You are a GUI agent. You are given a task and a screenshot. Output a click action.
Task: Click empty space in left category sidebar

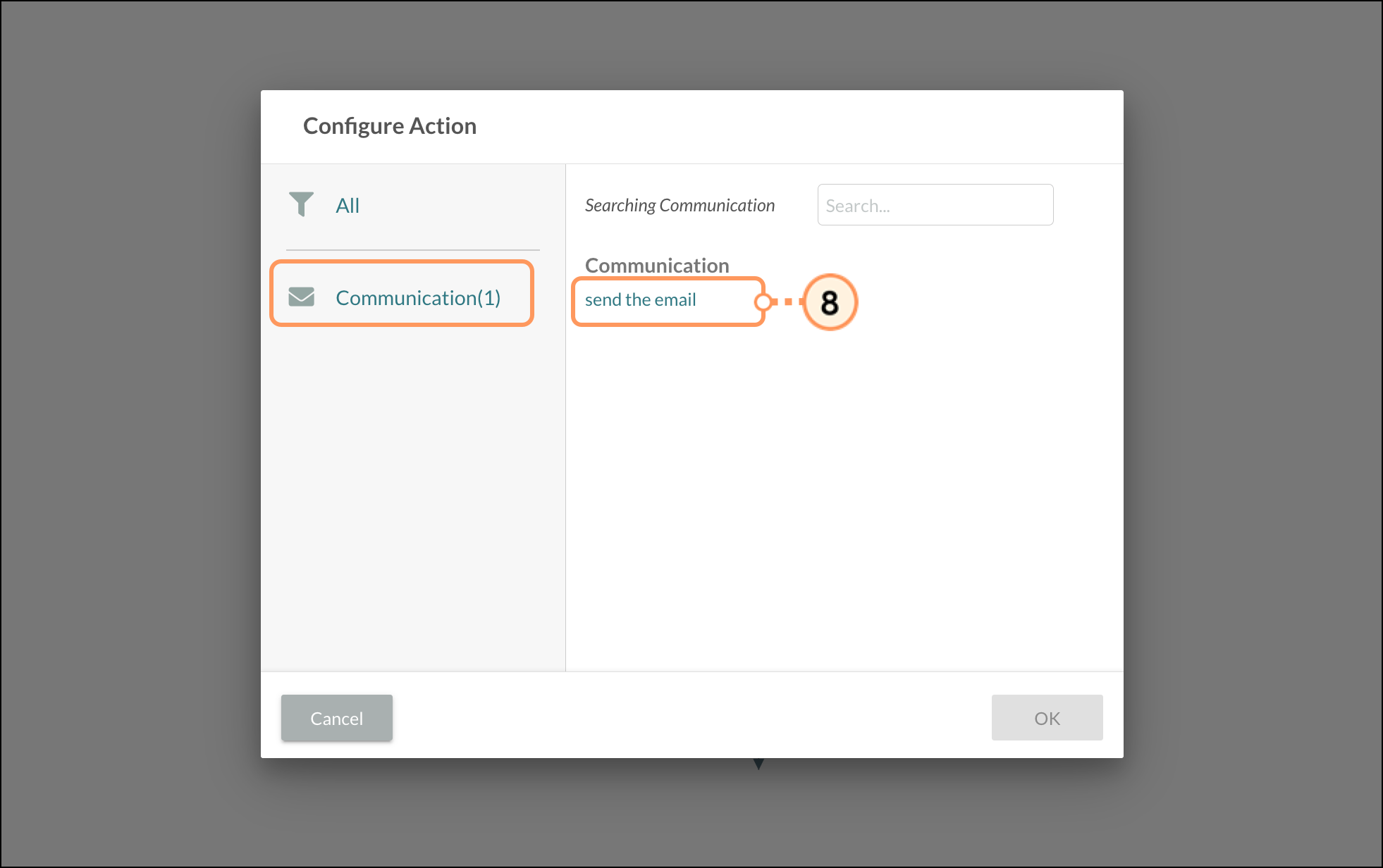[x=412, y=493]
